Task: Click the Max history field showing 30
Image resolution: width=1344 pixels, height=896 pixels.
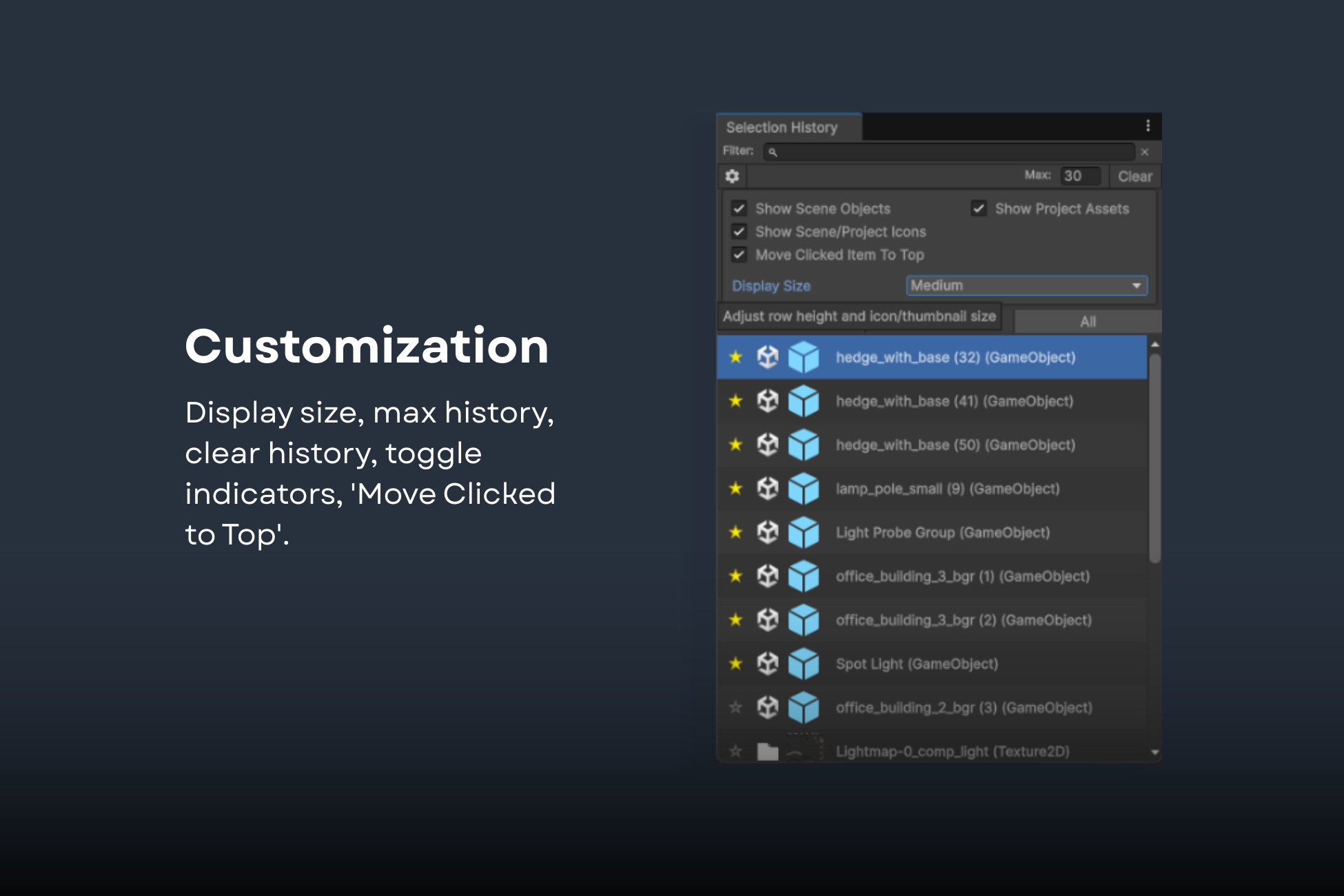Action: 1079,176
